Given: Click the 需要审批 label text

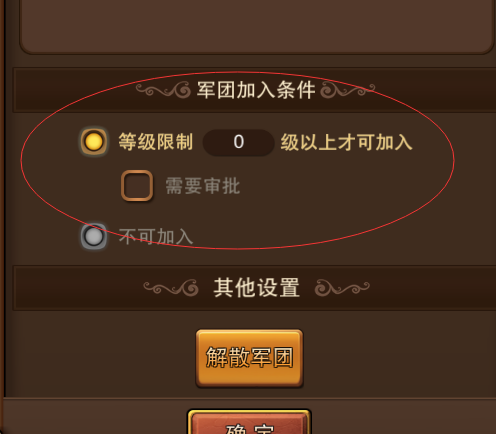Looking at the screenshot, I should coord(203,186).
